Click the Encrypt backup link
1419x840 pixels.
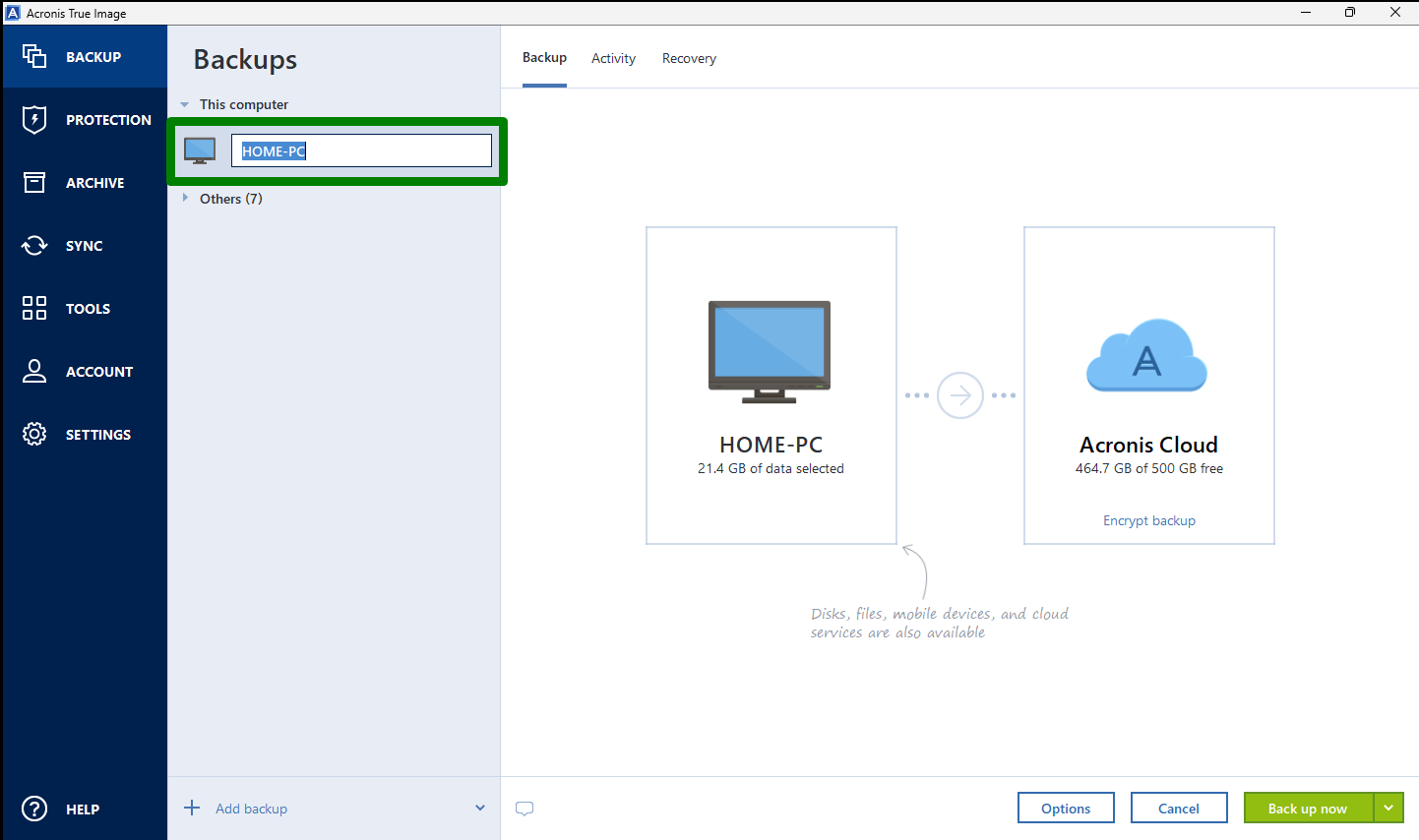pos(1148,520)
